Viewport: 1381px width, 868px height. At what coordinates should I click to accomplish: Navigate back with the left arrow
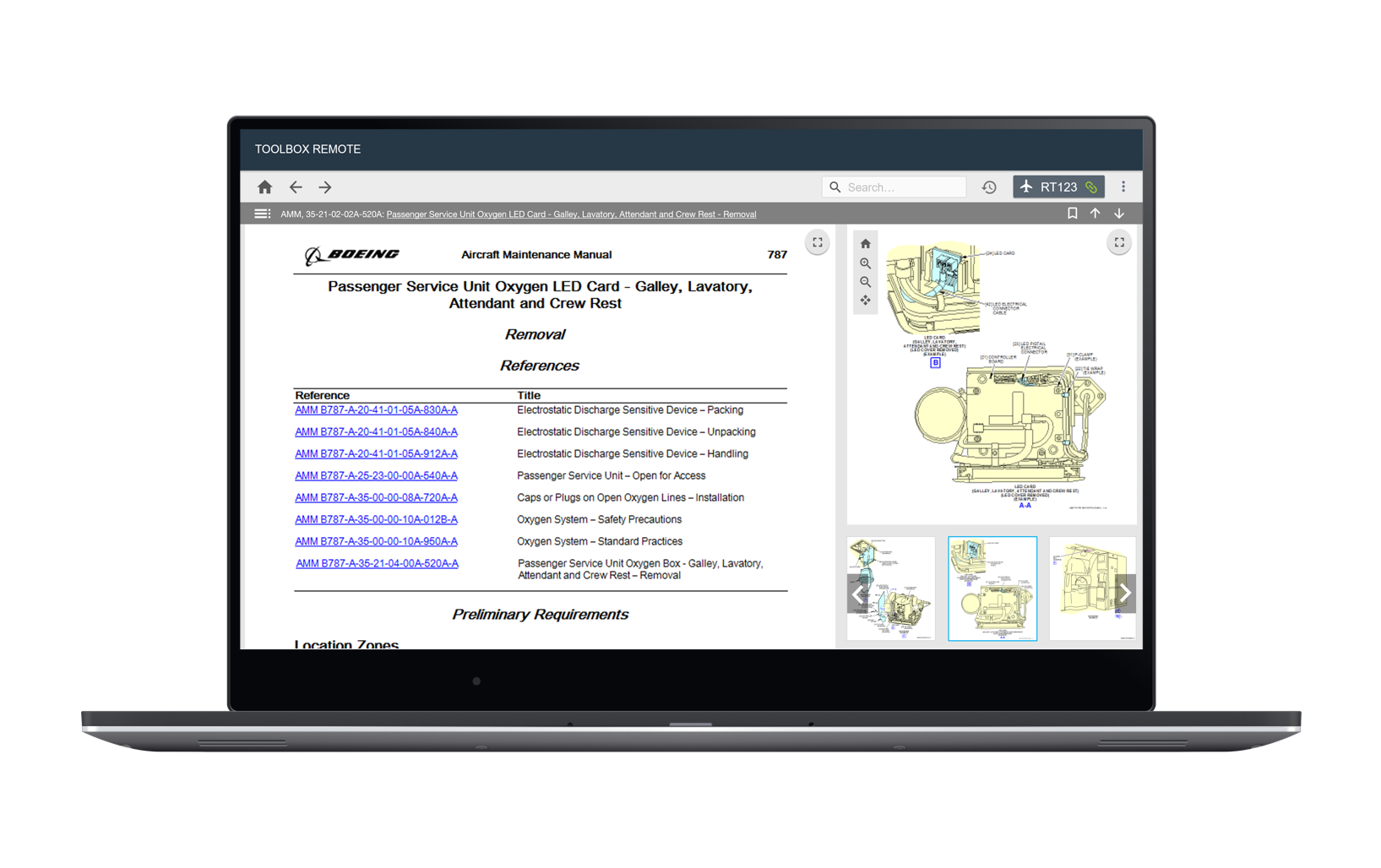click(296, 187)
